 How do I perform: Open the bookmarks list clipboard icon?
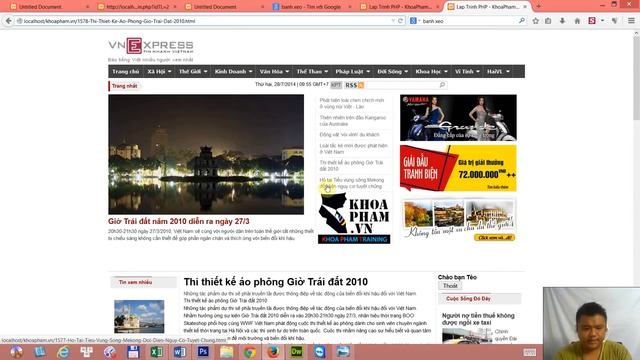click(548, 21)
